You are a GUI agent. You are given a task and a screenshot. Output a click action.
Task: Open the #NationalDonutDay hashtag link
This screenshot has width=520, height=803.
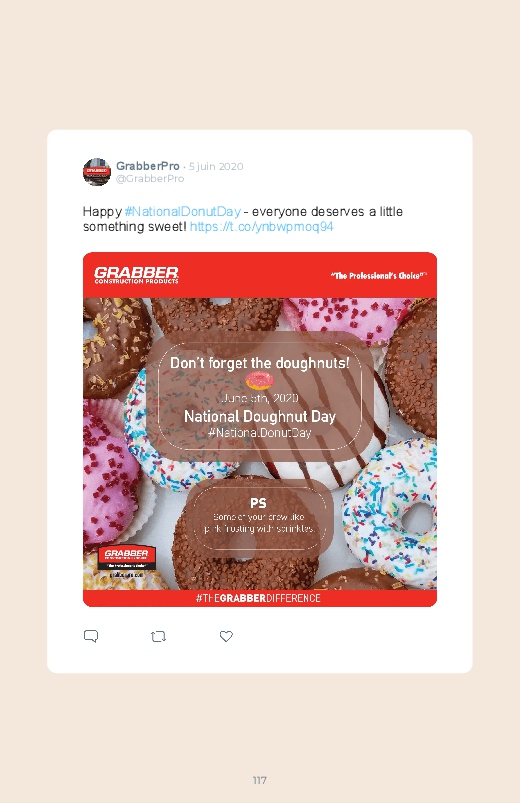click(x=182, y=212)
